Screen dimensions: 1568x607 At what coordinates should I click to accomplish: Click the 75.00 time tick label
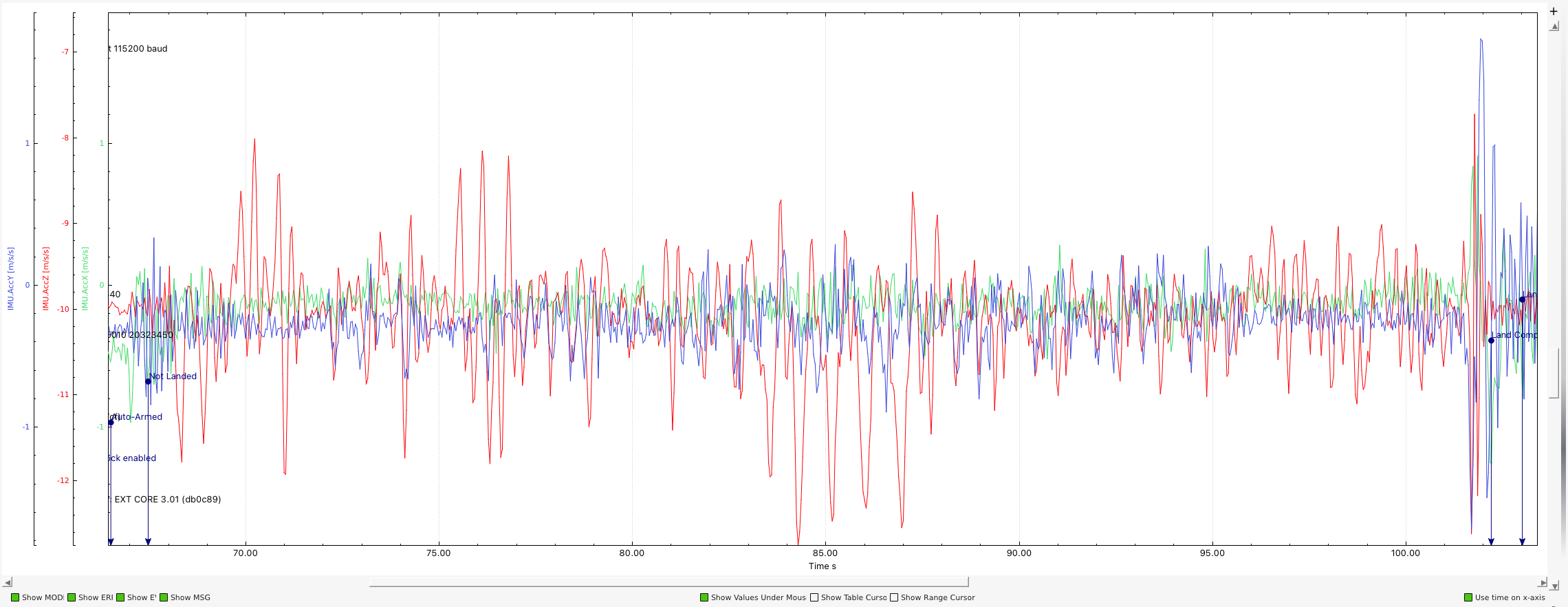pos(439,553)
